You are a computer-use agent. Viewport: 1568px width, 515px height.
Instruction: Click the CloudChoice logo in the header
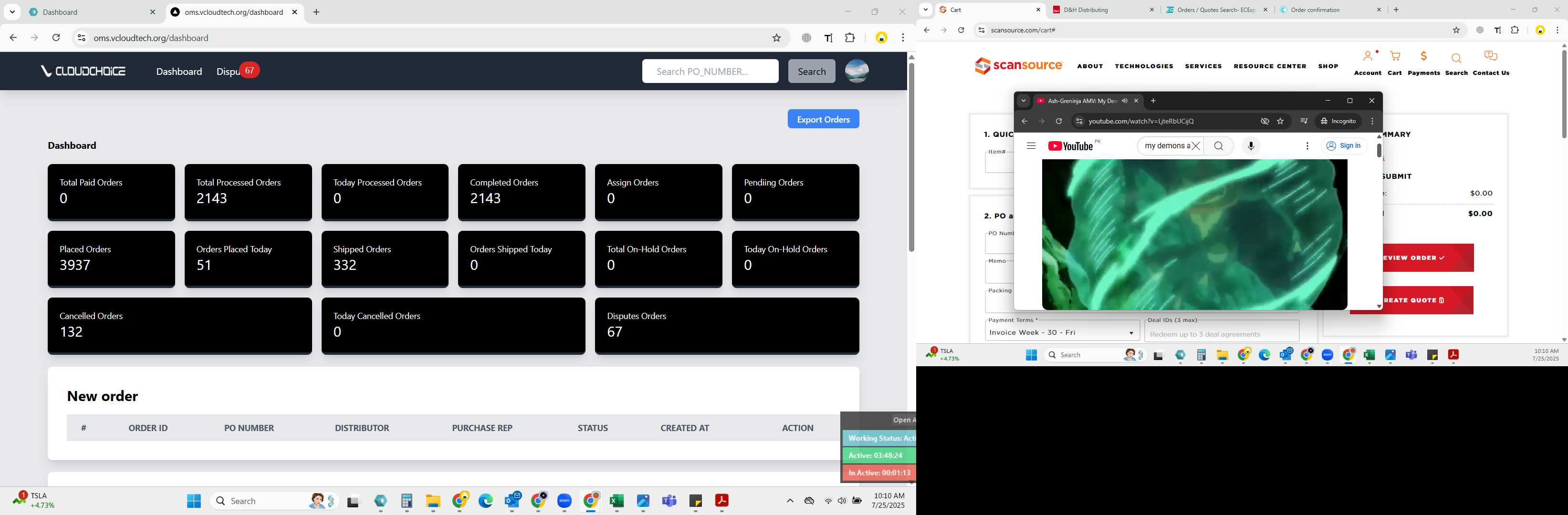pos(84,71)
